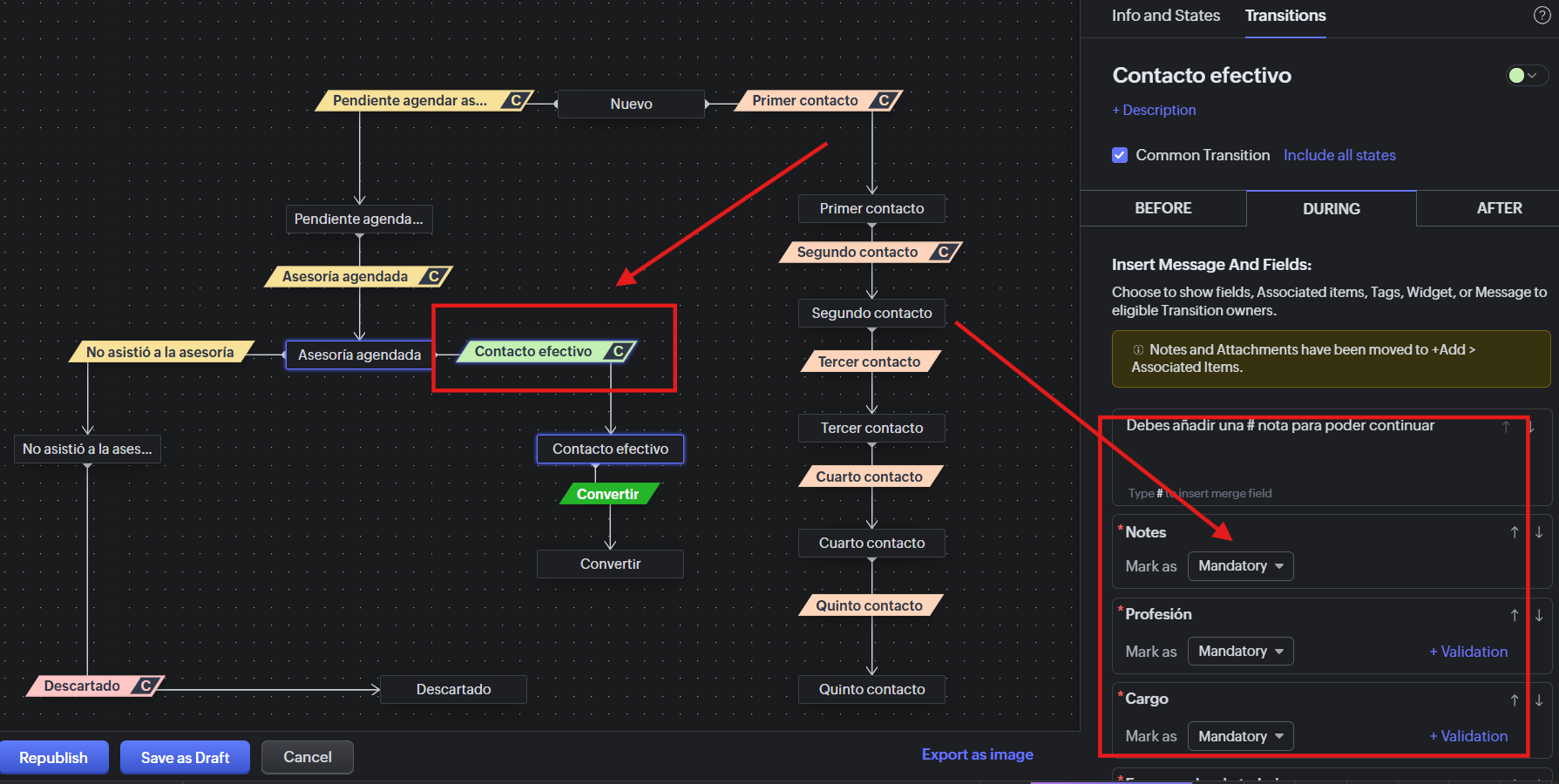Uncheck the Common Transition checkbox

(1120, 155)
